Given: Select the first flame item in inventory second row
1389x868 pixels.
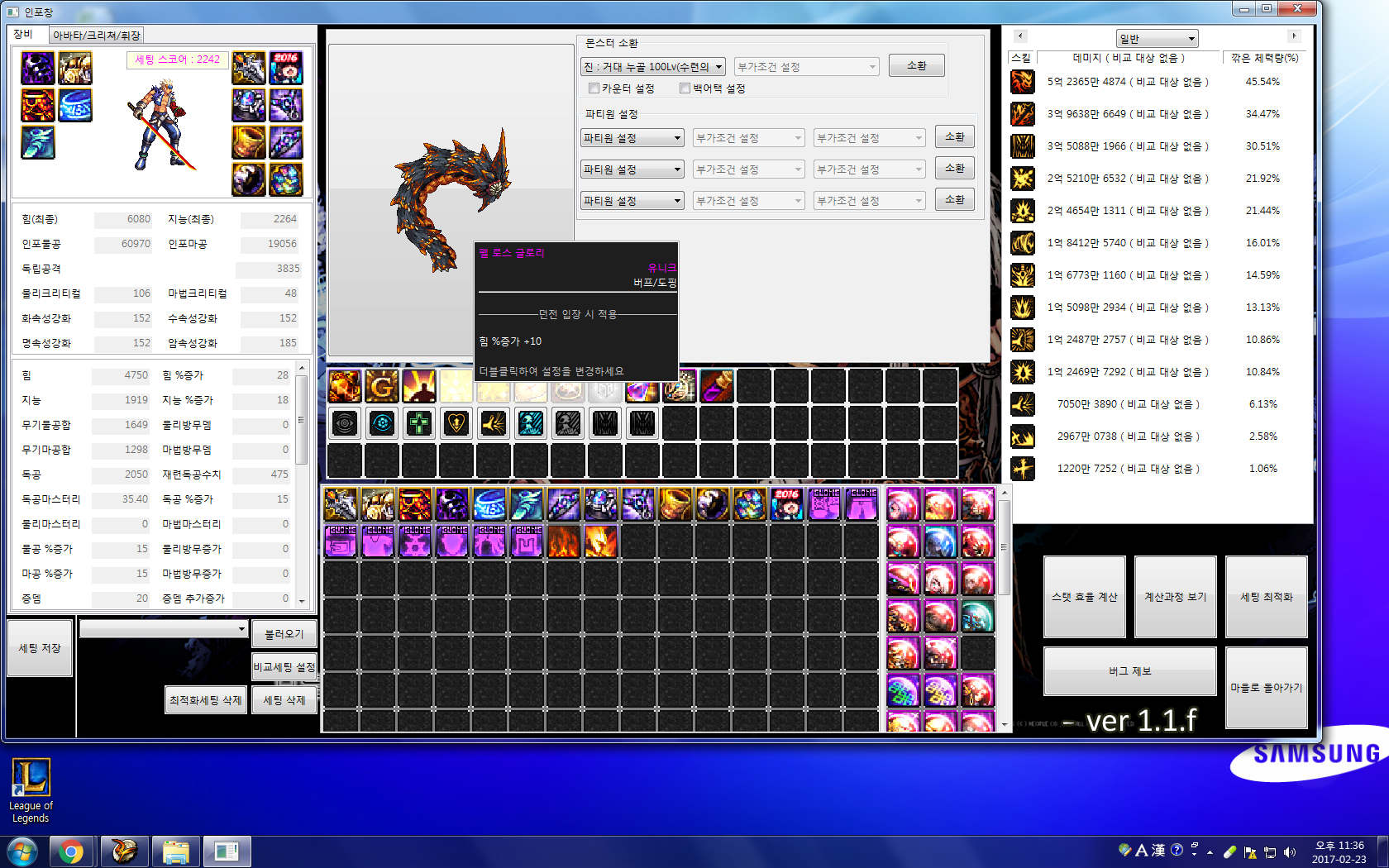Looking at the screenshot, I should [x=564, y=541].
